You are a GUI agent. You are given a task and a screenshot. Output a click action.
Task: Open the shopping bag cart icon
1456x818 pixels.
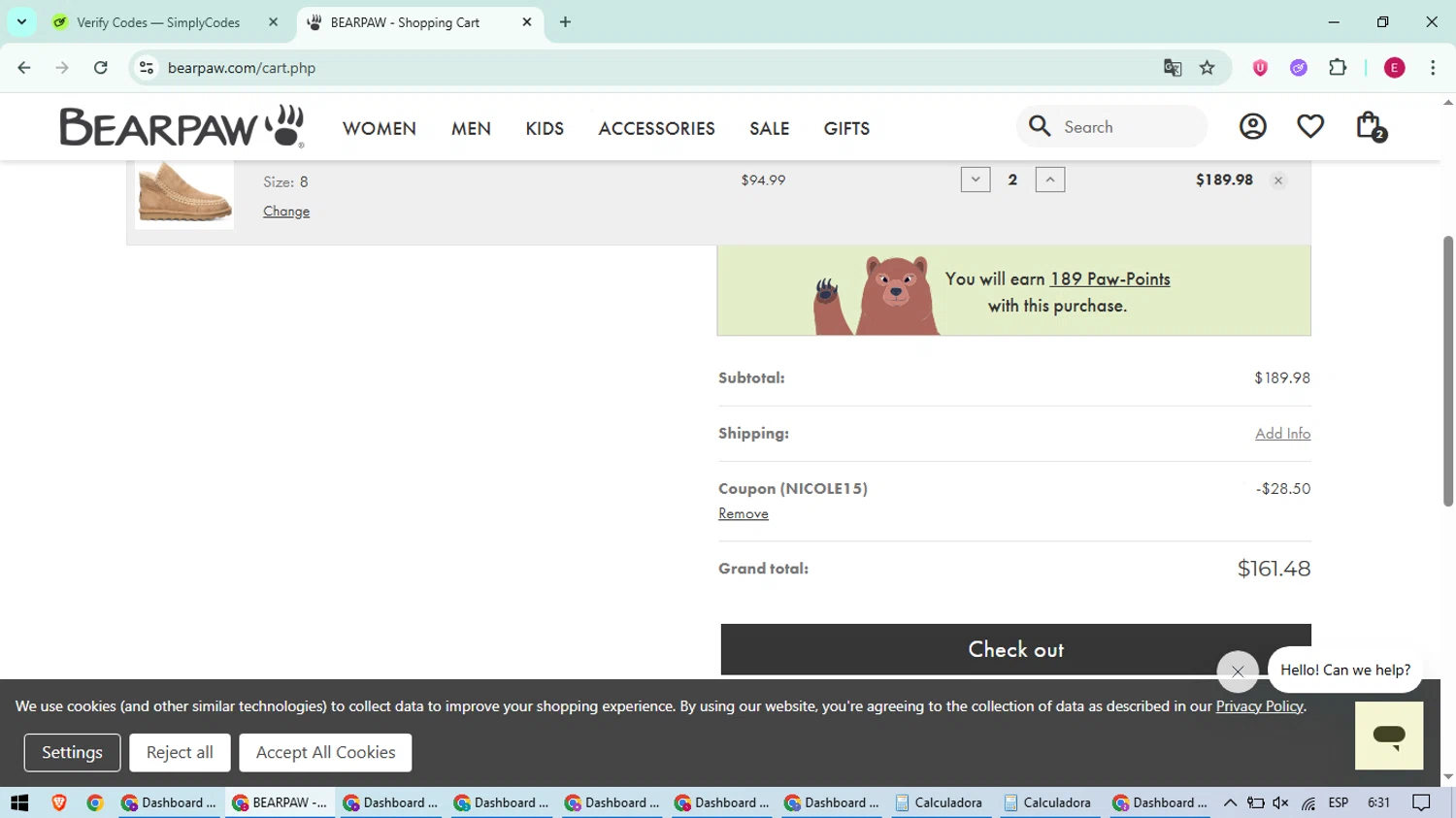(x=1371, y=126)
